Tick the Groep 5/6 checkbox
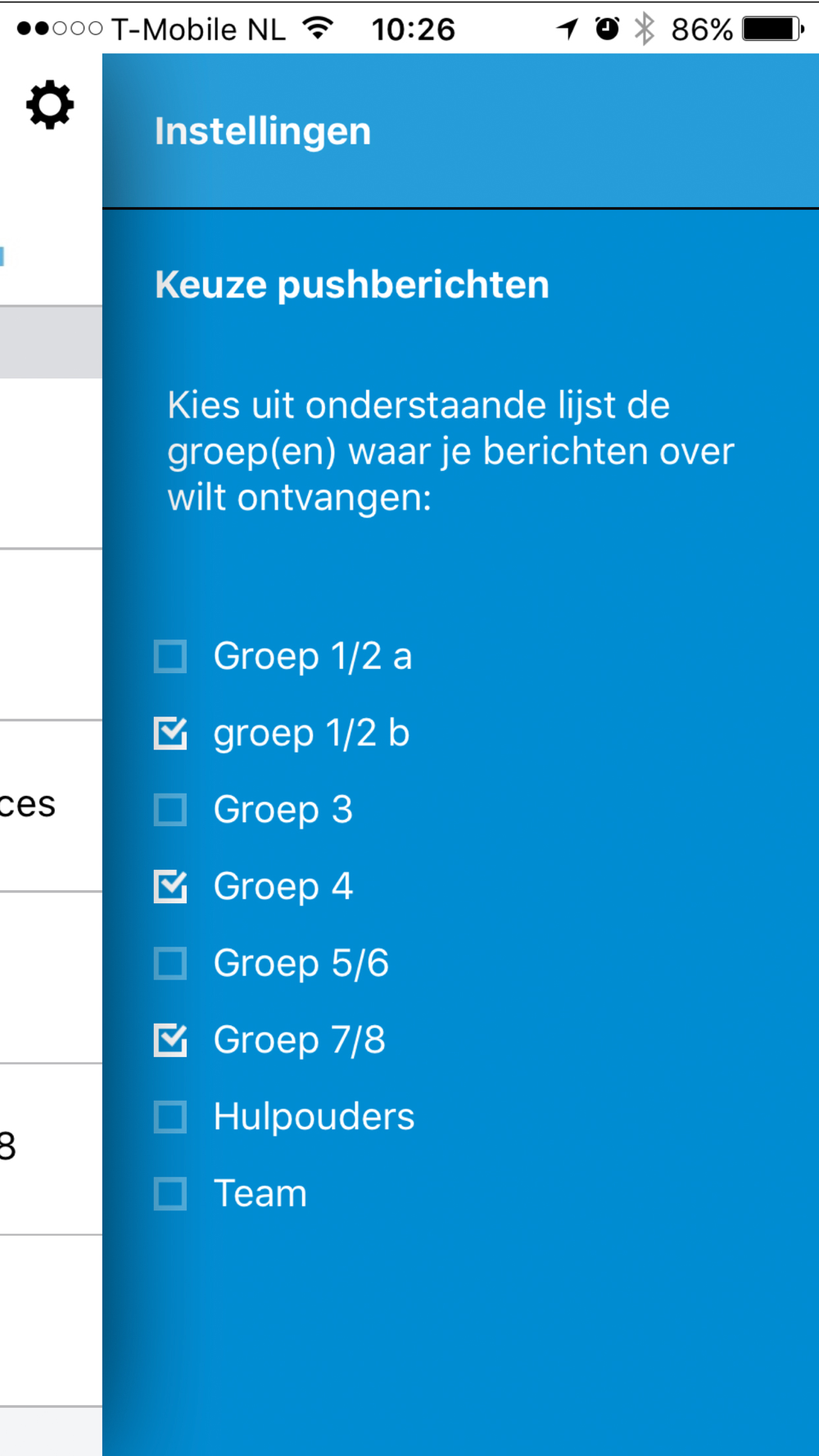The height and width of the screenshot is (1456, 819). 170,963
